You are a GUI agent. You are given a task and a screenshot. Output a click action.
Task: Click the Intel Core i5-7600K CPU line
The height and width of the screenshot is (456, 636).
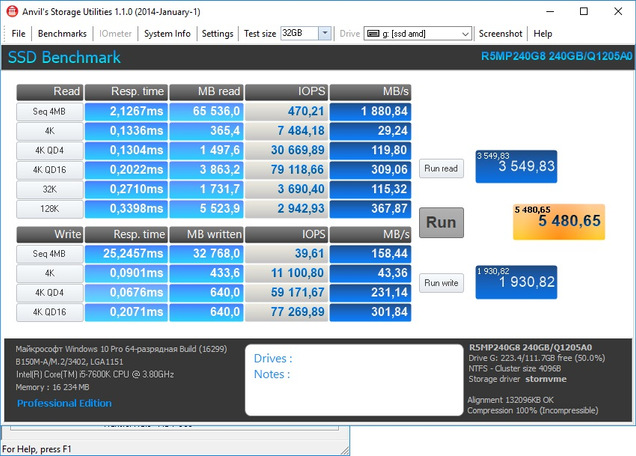click(95, 374)
